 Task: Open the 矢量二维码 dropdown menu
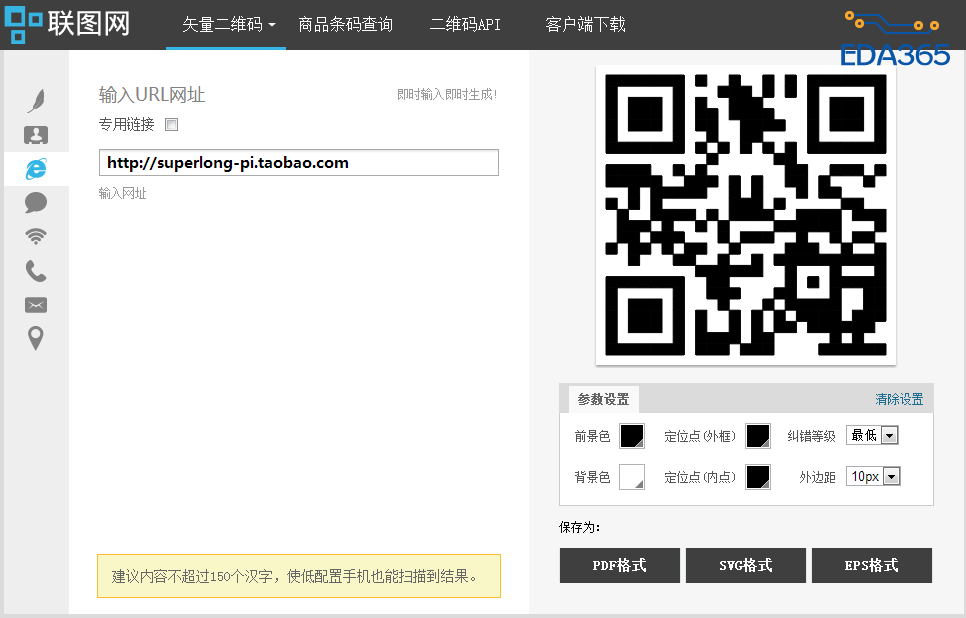(228, 25)
